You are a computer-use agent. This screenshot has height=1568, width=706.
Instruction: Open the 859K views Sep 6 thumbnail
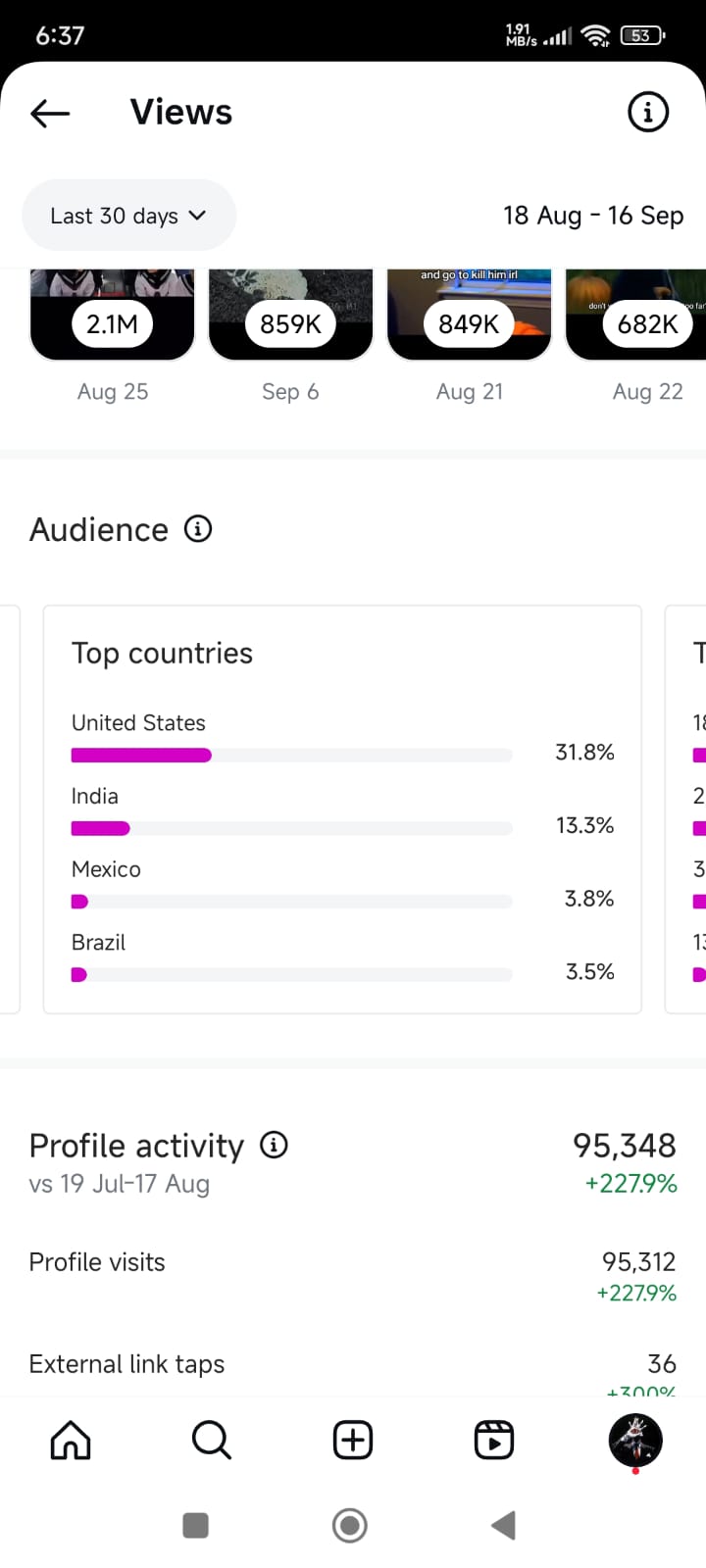point(291,316)
